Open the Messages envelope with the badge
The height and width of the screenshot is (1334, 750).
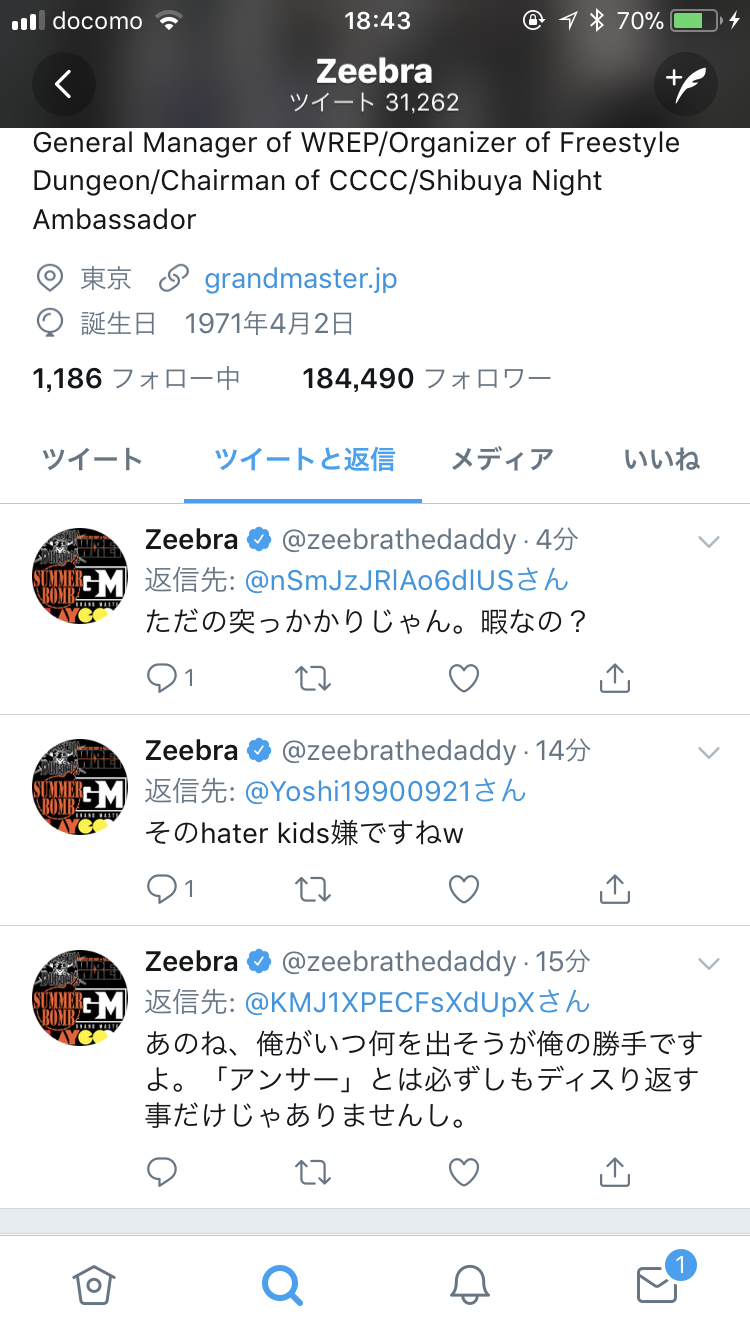pos(657,1286)
